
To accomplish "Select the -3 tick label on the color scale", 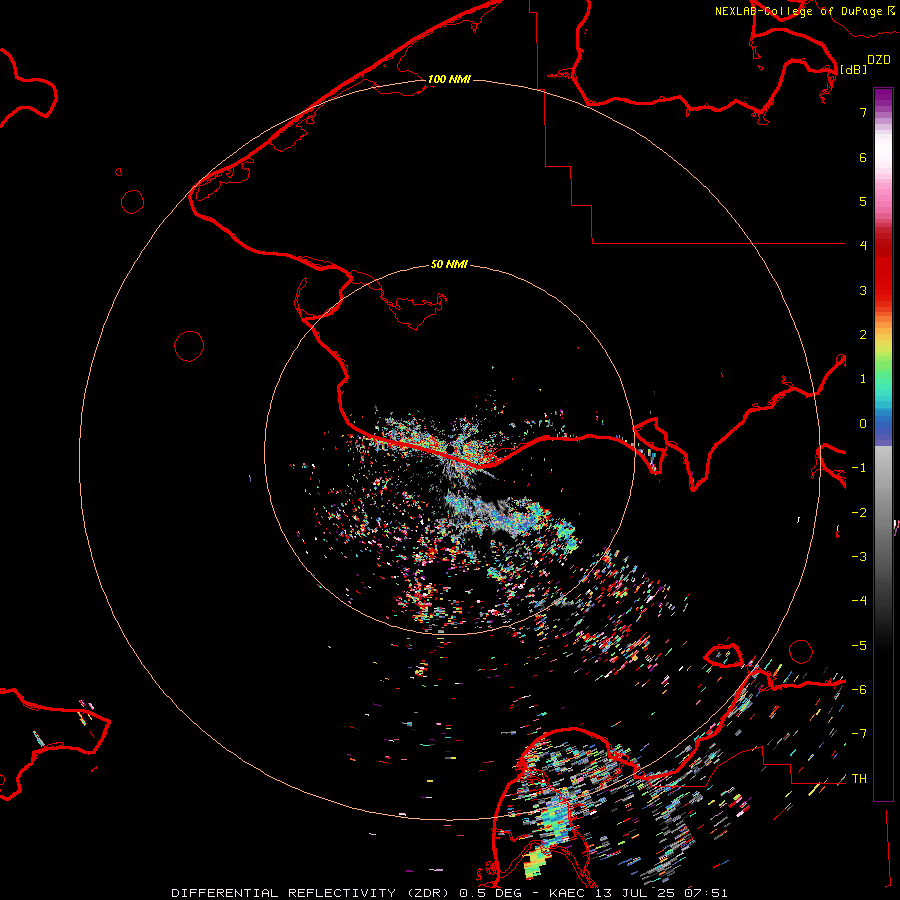I will click(x=859, y=556).
